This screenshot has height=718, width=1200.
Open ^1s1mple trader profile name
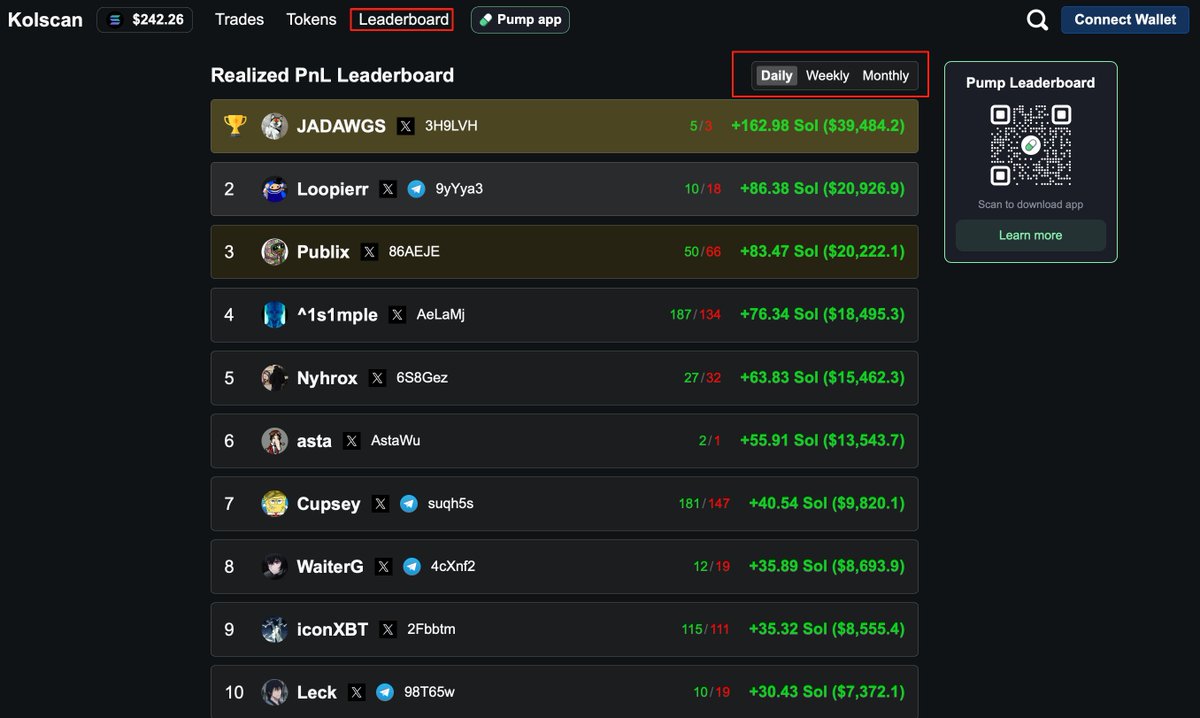pos(337,315)
